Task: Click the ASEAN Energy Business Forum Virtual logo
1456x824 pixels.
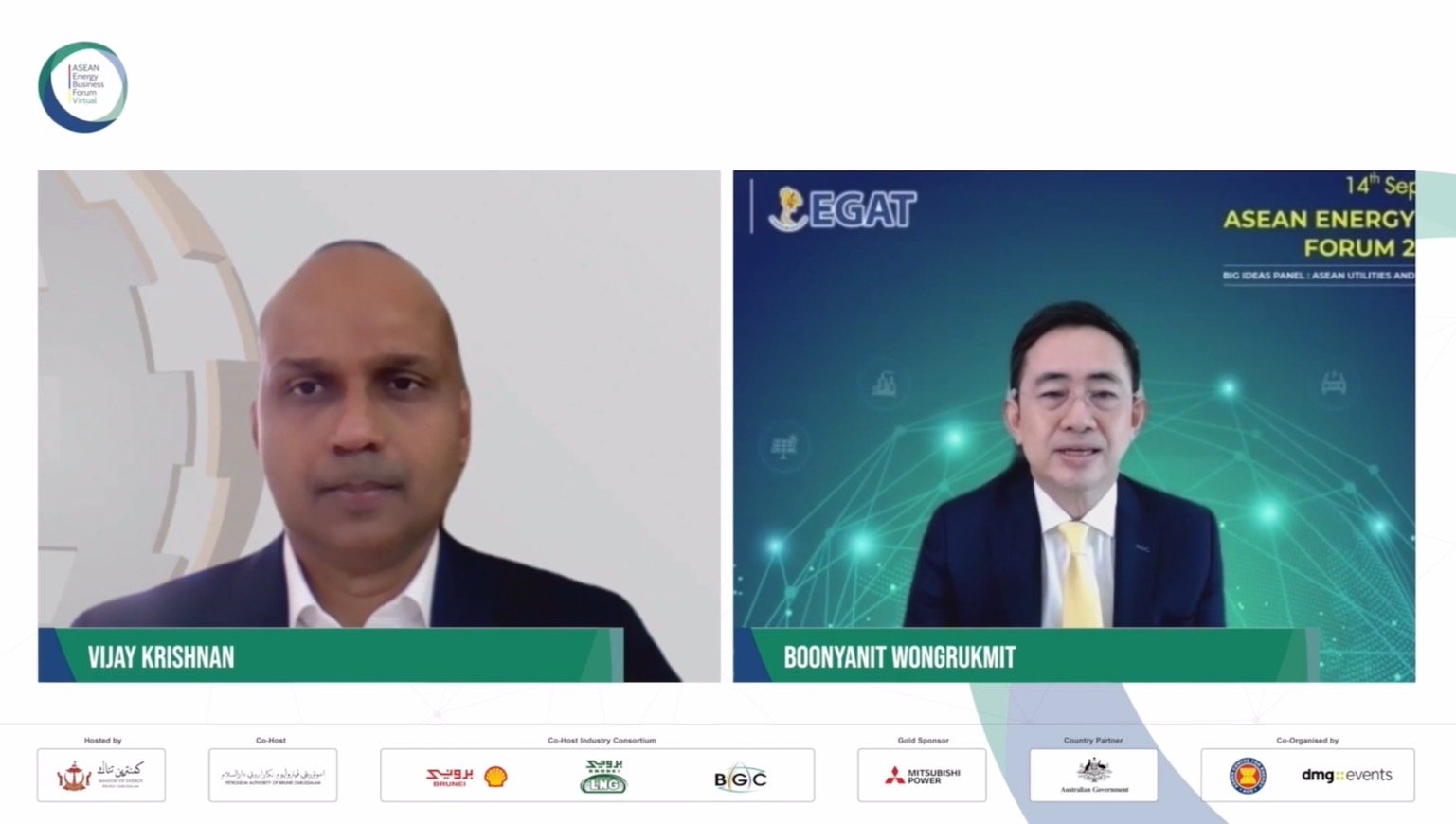Action: (x=82, y=86)
